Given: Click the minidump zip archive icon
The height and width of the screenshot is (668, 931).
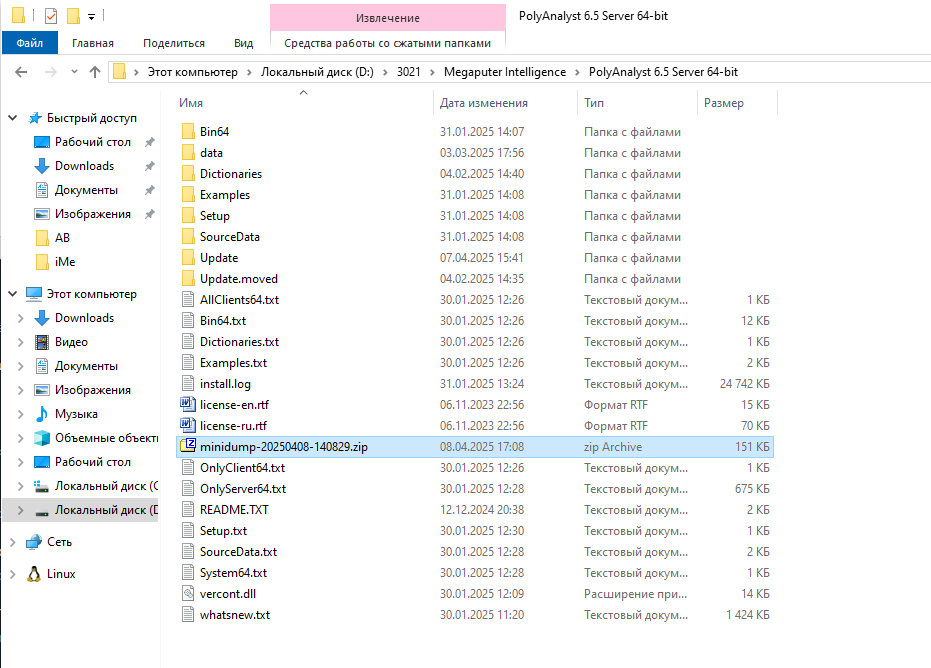Looking at the screenshot, I should click(x=188, y=445).
